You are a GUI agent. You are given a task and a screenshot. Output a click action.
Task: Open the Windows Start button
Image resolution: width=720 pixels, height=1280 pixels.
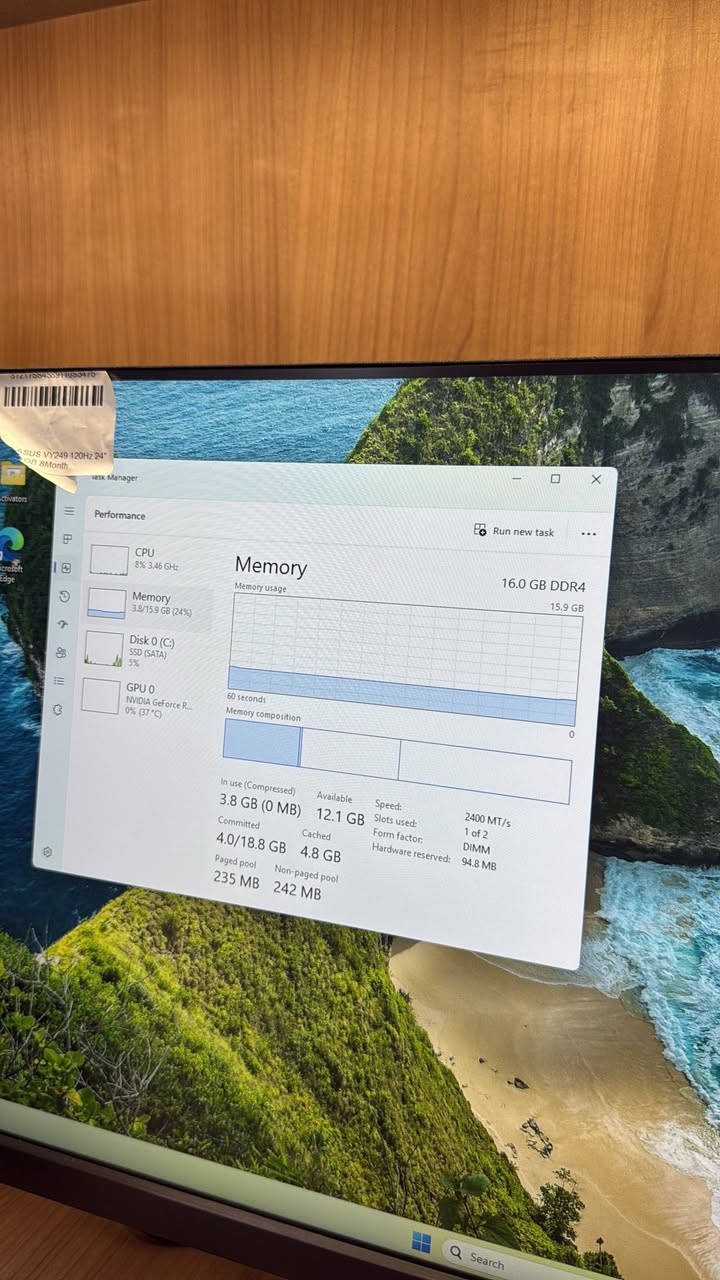click(421, 1241)
